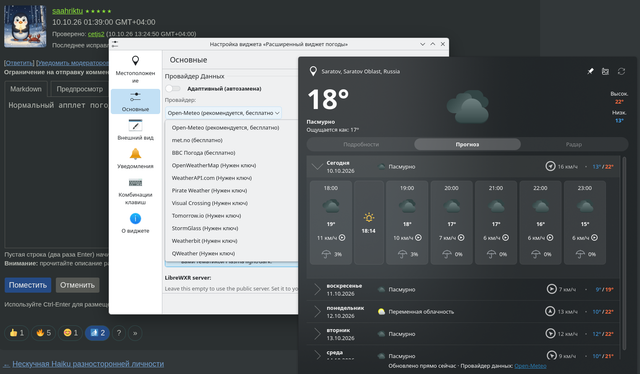The image size is (640, 374).
Task: Expand the понедельник 12.10.2026 forecast
Action: pos(317,311)
